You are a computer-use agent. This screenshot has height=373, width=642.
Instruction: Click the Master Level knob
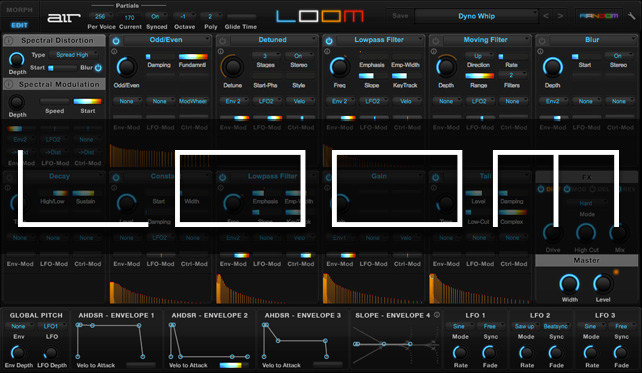[x=603, y=284]
